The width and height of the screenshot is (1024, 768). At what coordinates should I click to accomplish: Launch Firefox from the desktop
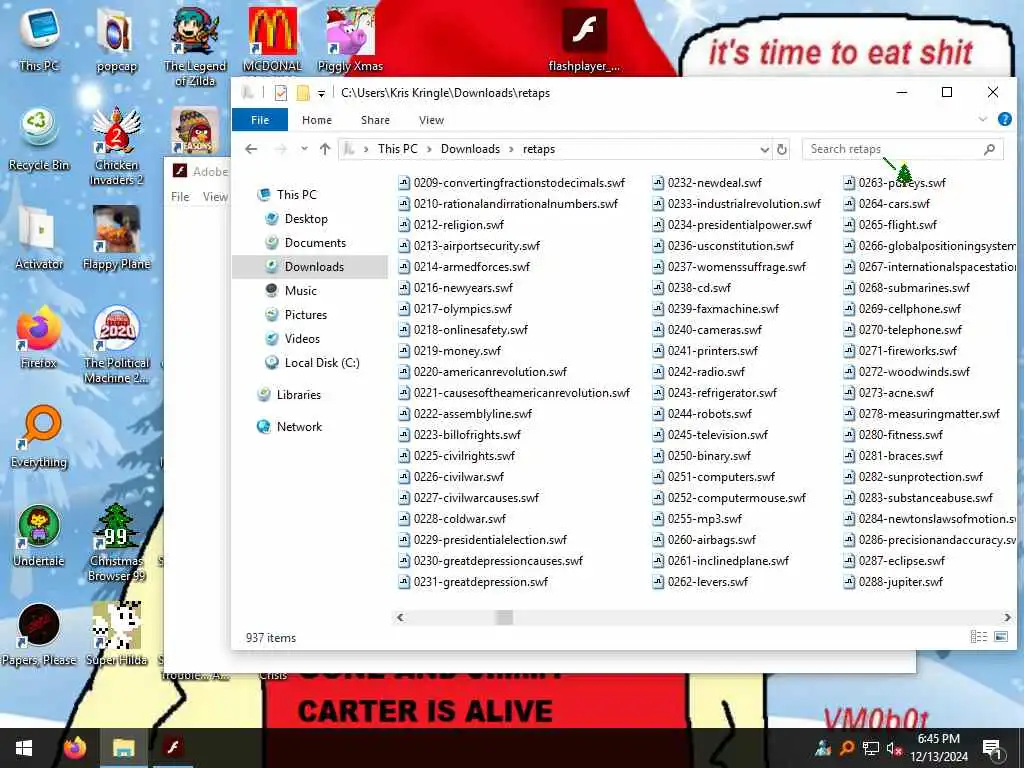coord(39,336)
